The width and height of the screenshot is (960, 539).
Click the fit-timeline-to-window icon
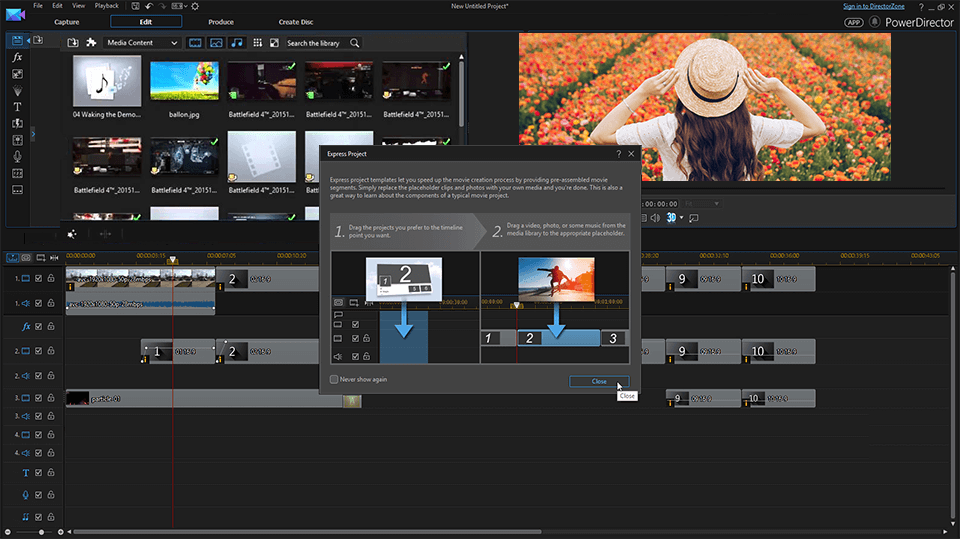click(x=54, y=258)
